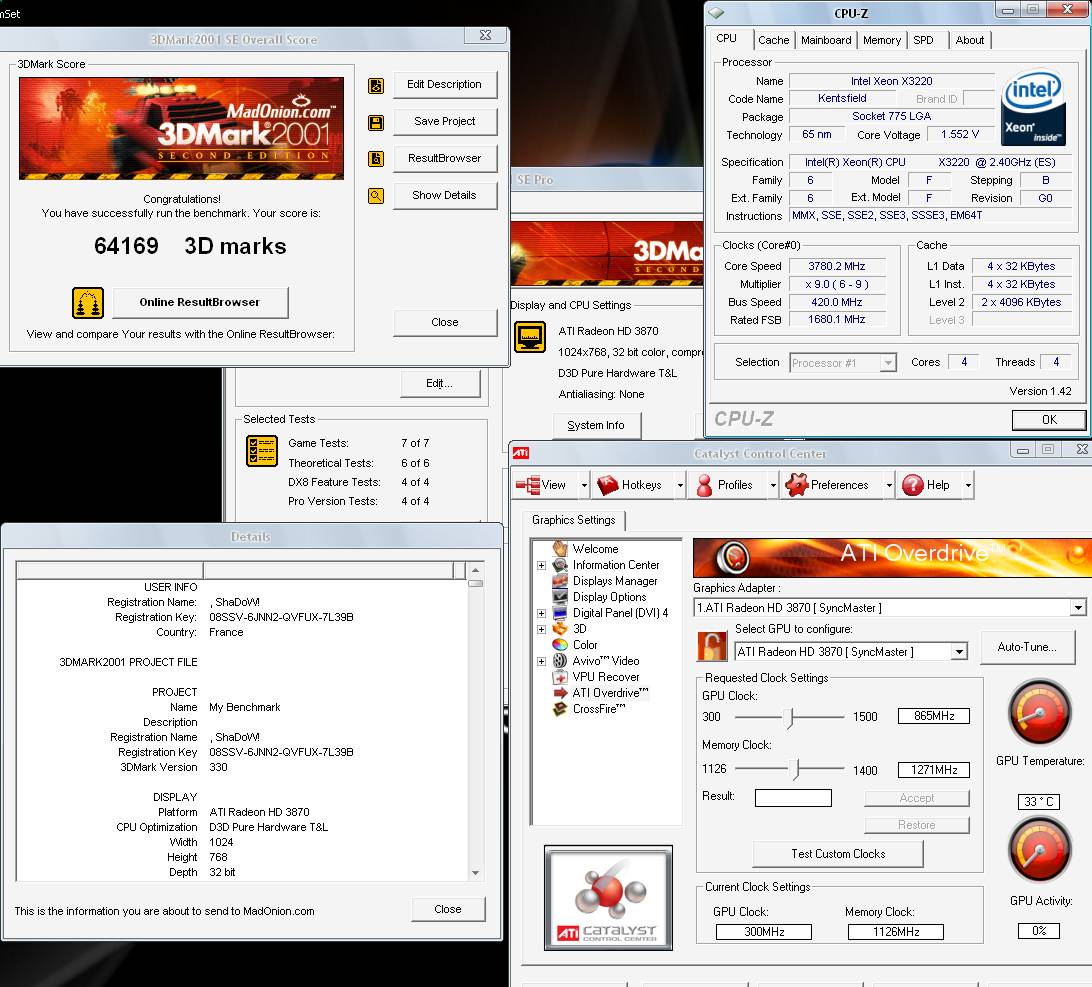Click the Profiles toolbar icon
The image size is (1092, 987).
tap(704, 485)
